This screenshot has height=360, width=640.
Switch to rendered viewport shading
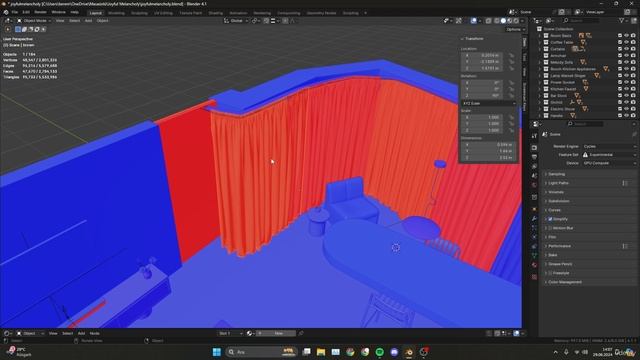[516, 20]
